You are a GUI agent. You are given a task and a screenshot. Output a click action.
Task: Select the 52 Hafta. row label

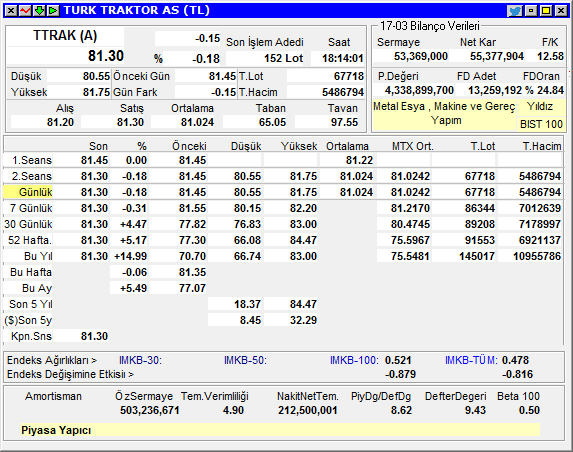(30, 240)
